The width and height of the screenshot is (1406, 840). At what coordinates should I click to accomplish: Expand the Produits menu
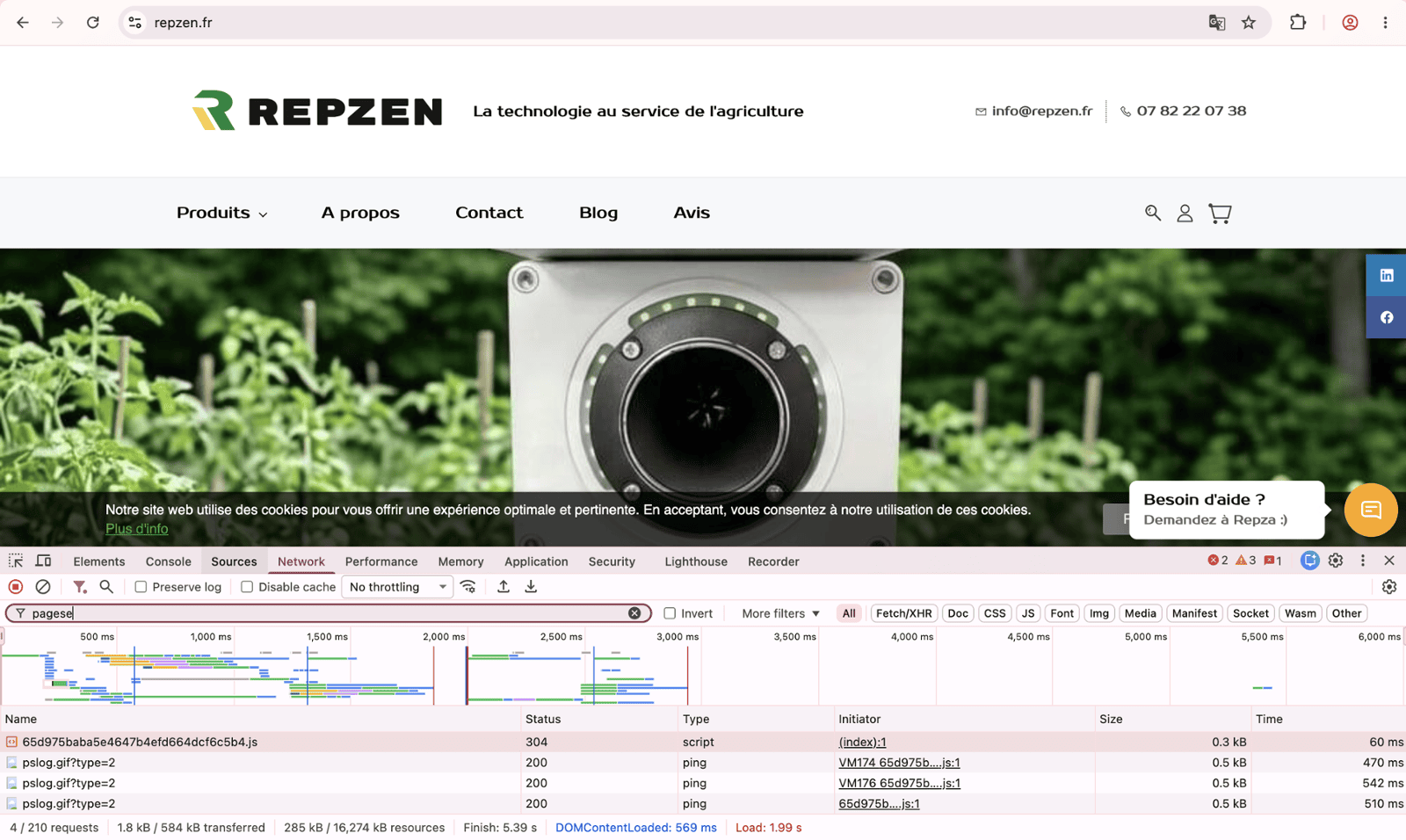(221, 213)
